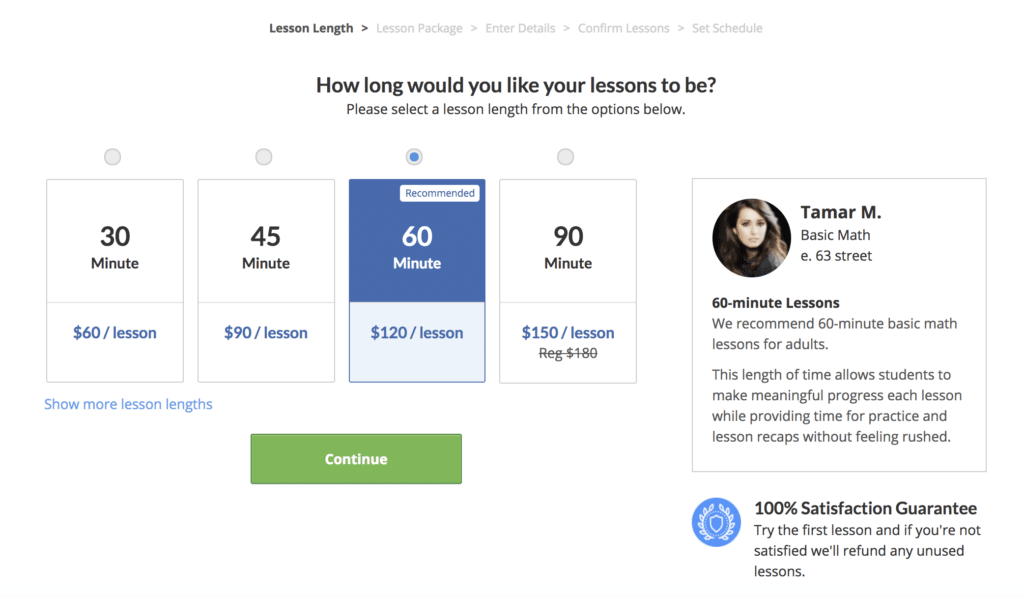The image size is (1024, 597).
Task: Open the Lesson Length step in the breadcrumb
Action: [x=311, y=28]
